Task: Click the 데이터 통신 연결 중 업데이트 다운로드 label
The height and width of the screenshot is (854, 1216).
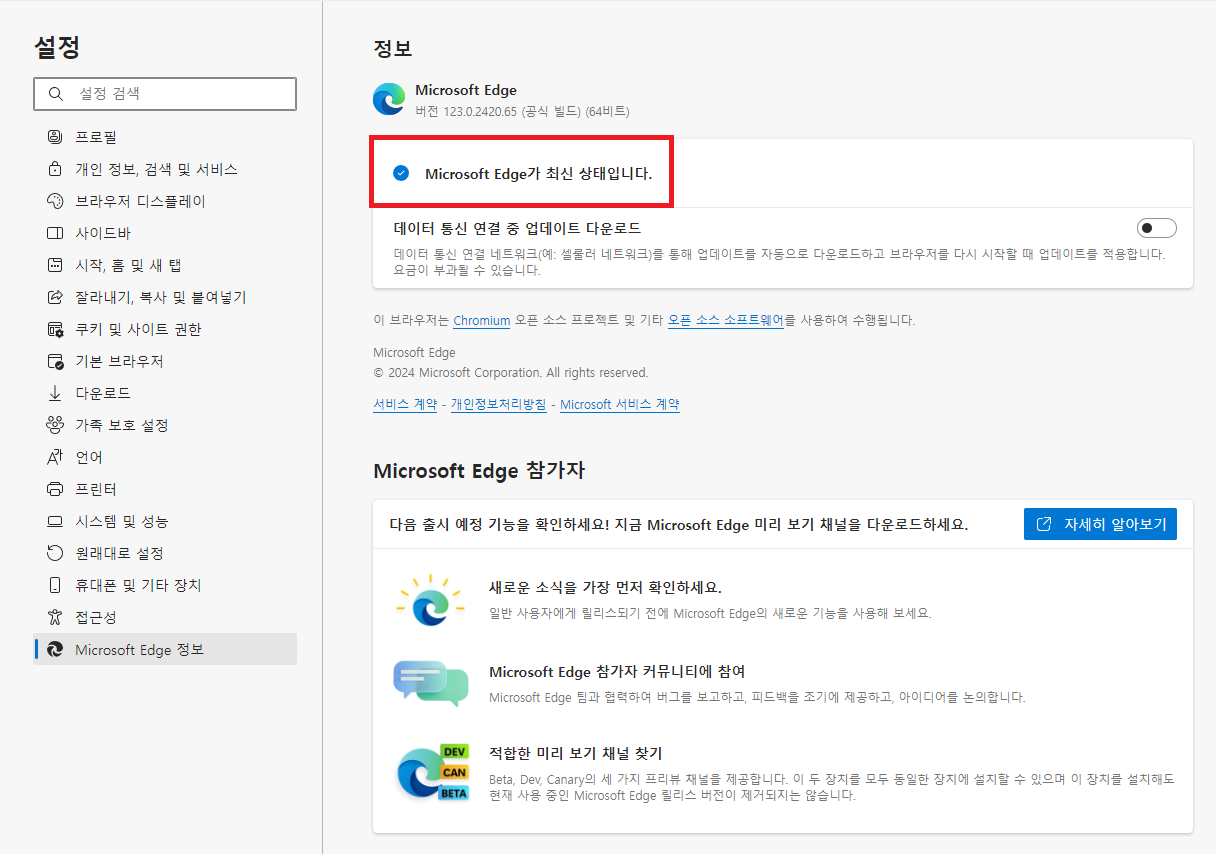Action: coord(518,228)
